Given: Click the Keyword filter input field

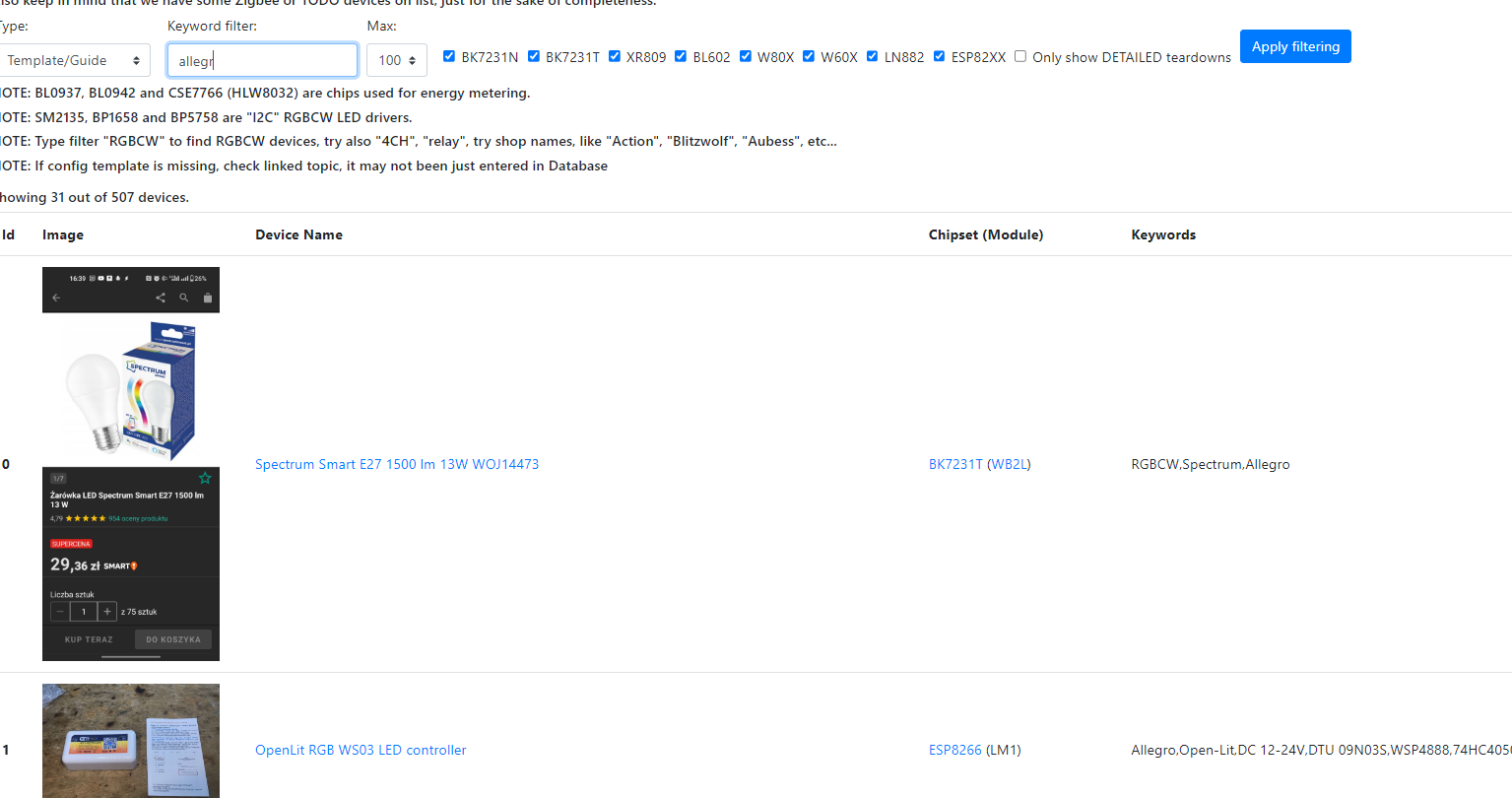Looking at the screenshot, I should point(262,60).
